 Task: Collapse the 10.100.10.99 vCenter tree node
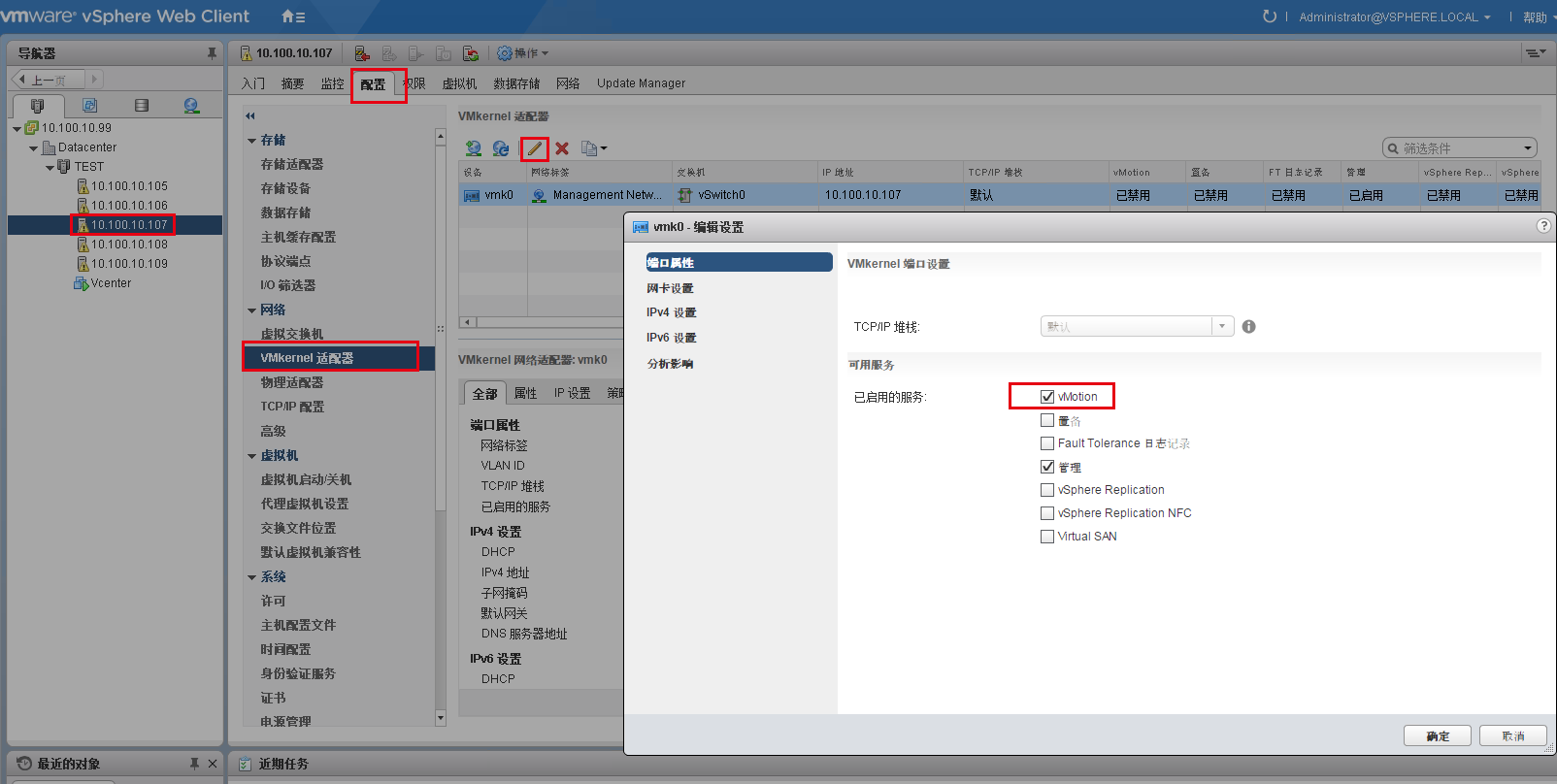point(17,128)
